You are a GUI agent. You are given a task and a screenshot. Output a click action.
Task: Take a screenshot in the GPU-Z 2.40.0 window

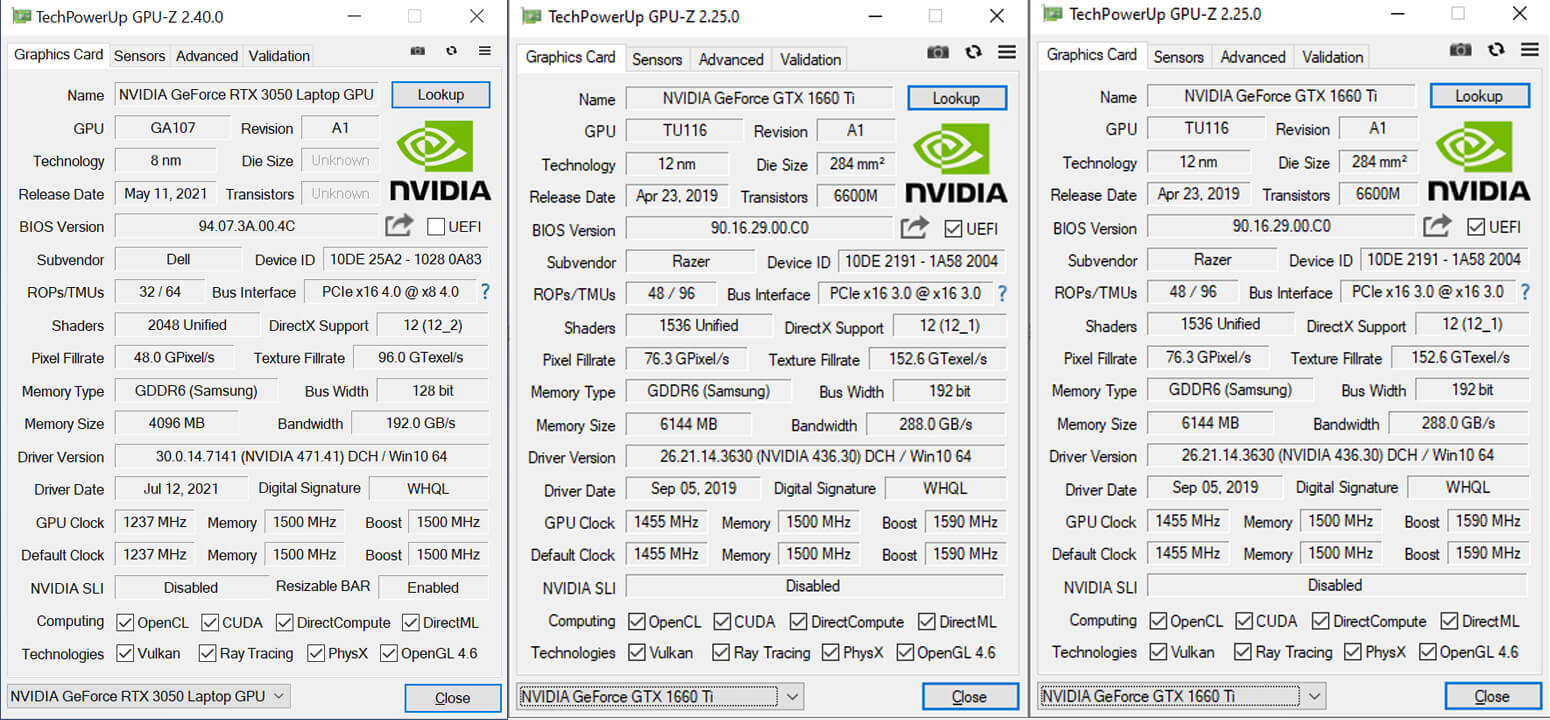pyautogui.click(x=419, y=51)
